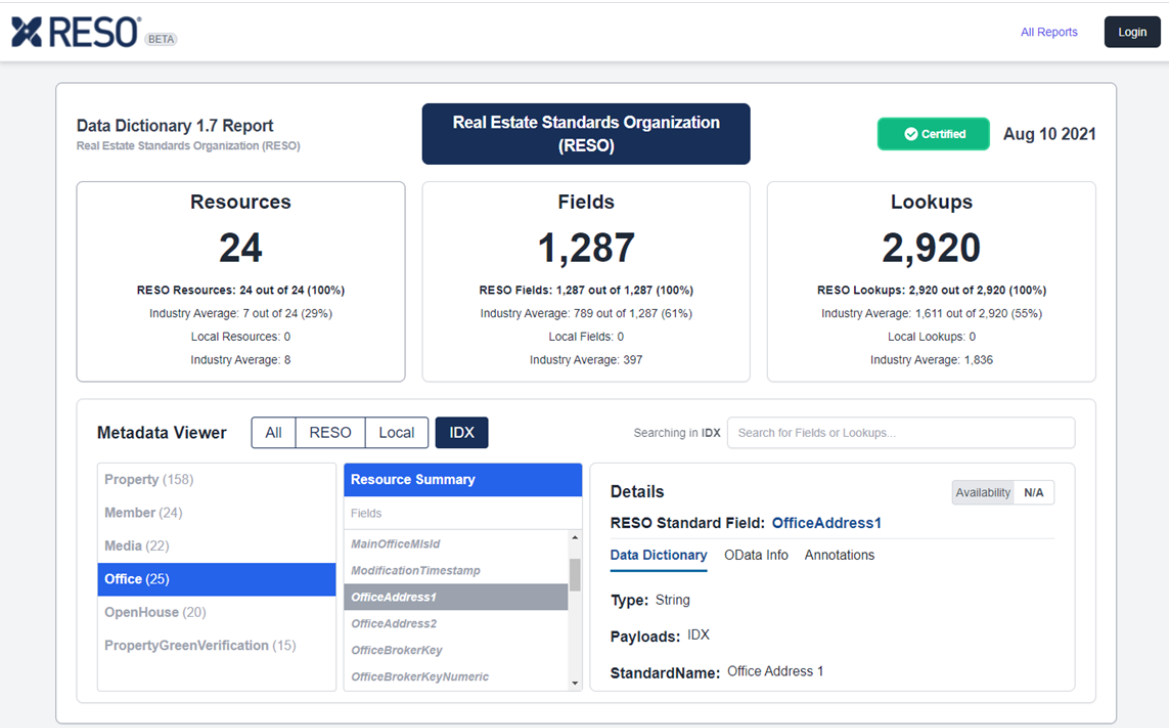The width and height of the screenshot is (1169, 728).
Task: Click the Resource Summary header
Action: (x=462, y=480)
